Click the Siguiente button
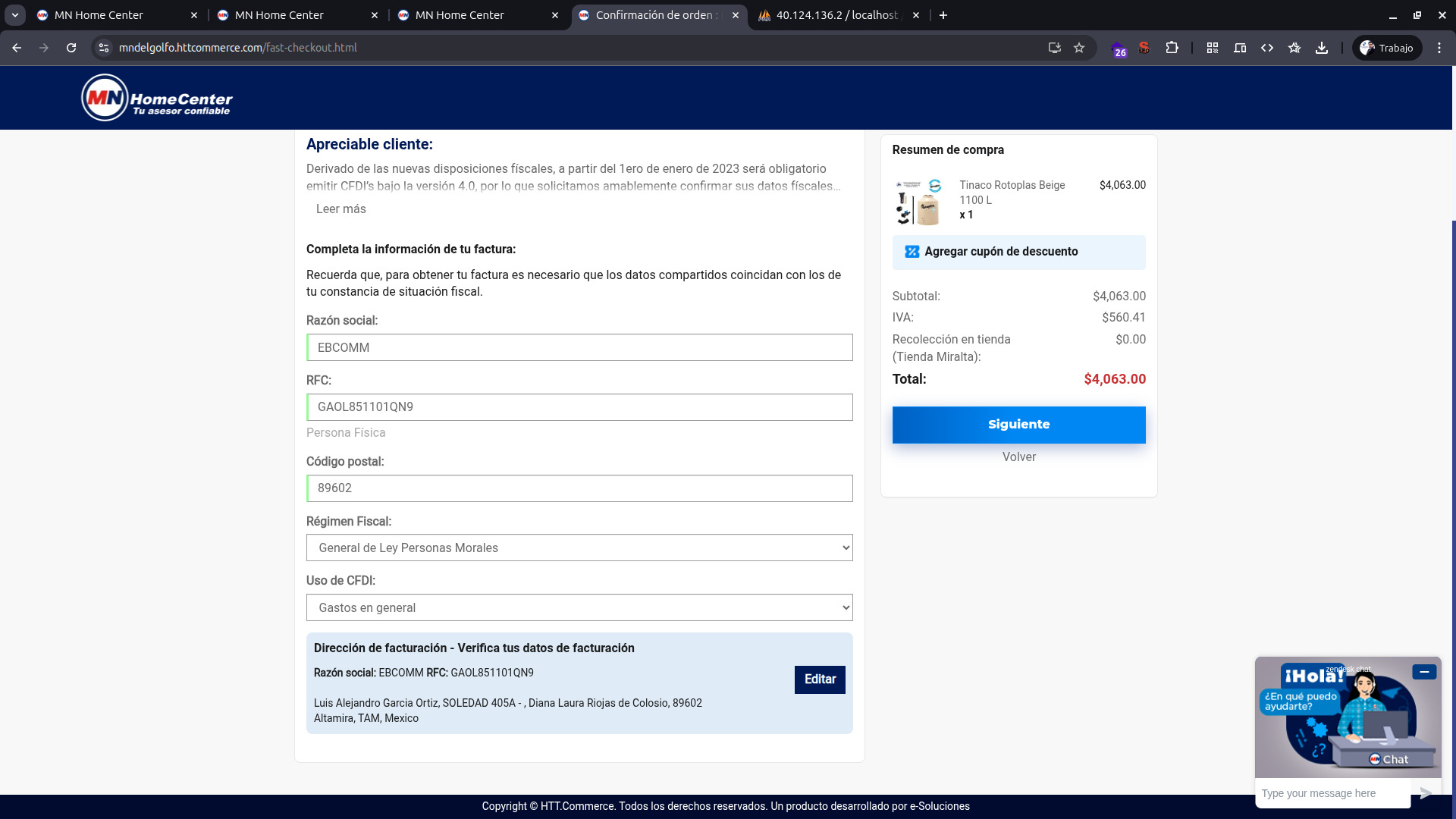The width and height of the screenshot is (1456, 819). 1018,425
